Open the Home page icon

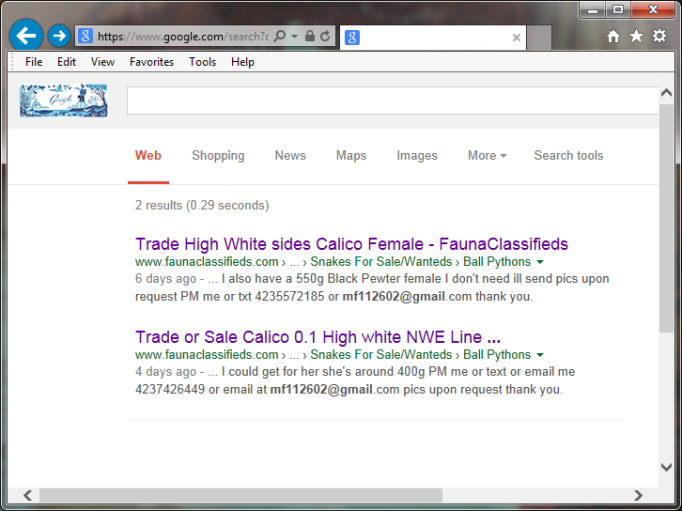613,36
